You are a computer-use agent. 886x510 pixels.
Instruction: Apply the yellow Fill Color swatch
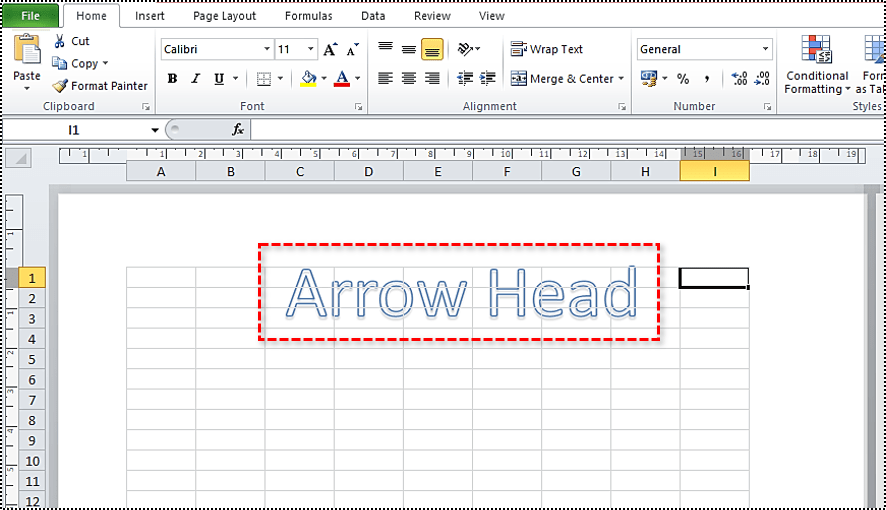(309, 79)
